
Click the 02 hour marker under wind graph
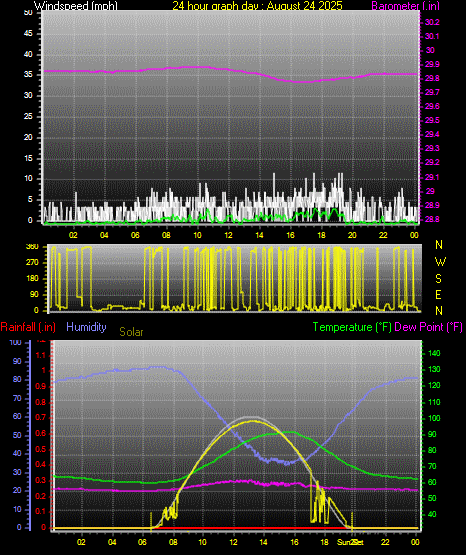point(73,235)
